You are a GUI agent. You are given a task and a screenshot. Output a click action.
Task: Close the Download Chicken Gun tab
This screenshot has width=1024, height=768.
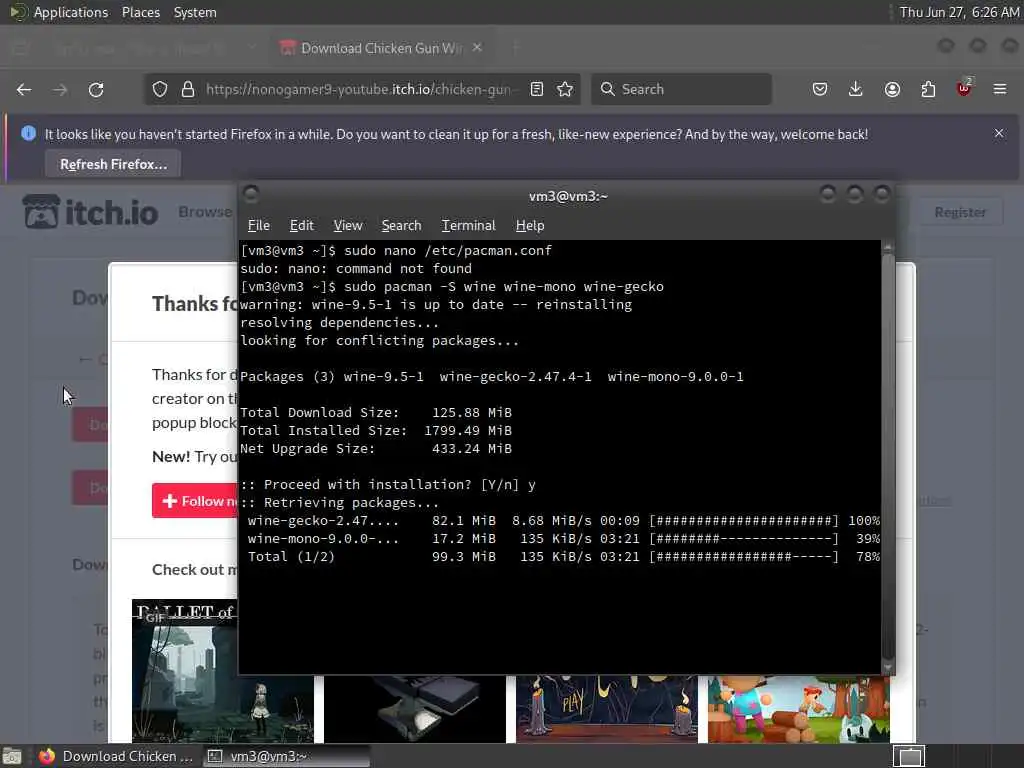coord(477,48)
